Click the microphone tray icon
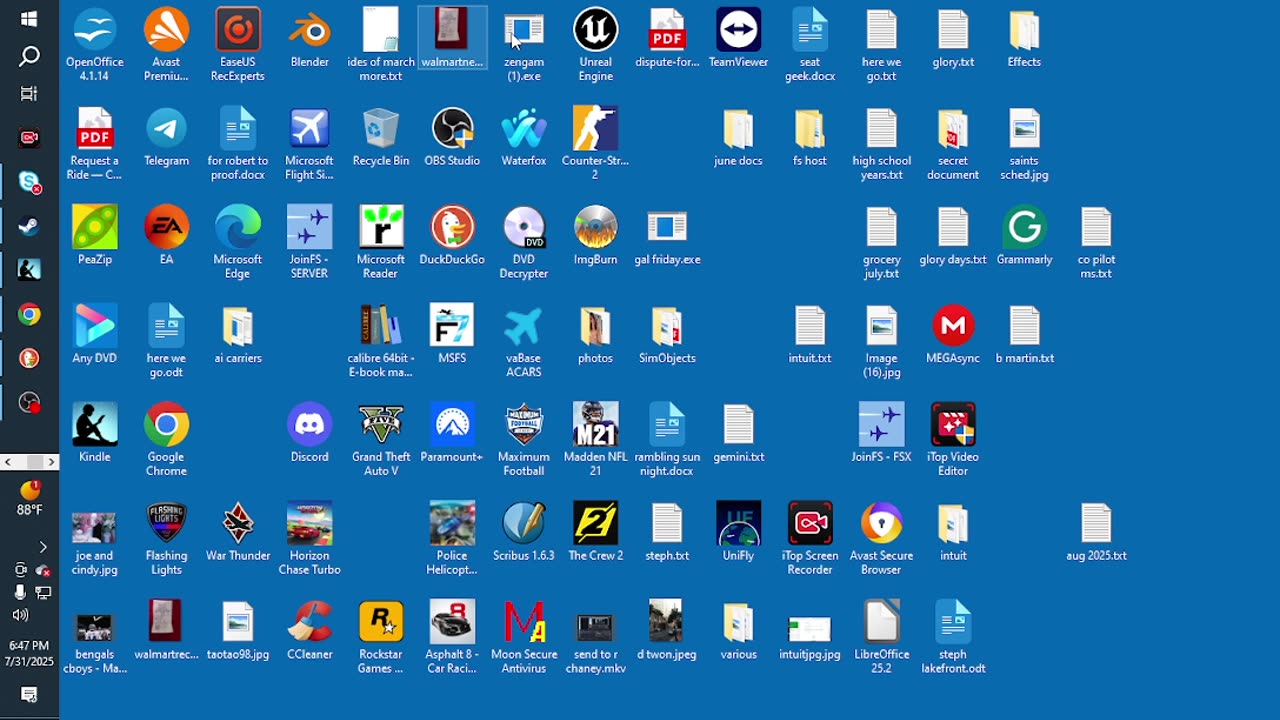 (x=20, y=593)
